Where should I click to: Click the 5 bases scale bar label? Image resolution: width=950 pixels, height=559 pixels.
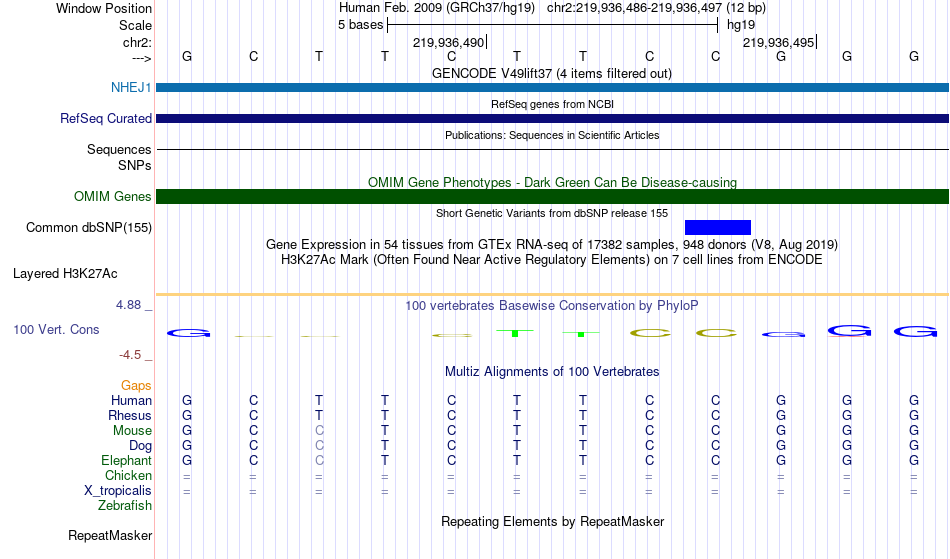pyautogui.click(x=360, y=25)
